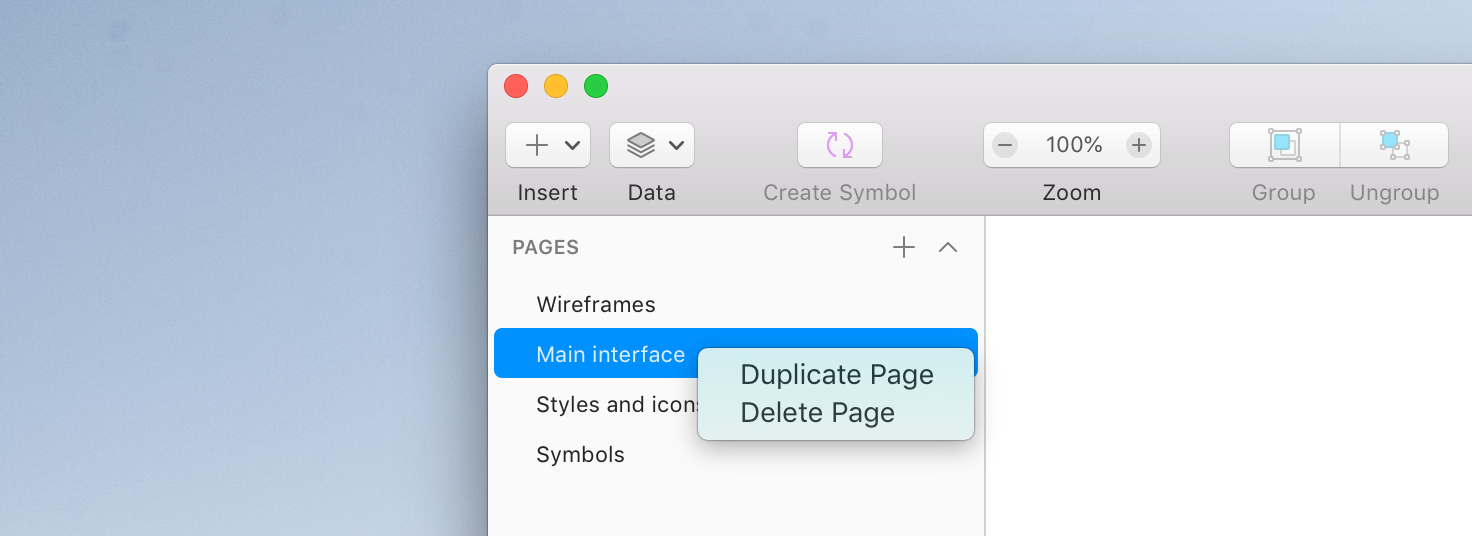
Task: Maximize the window with green button
Action: coord(596,86)
